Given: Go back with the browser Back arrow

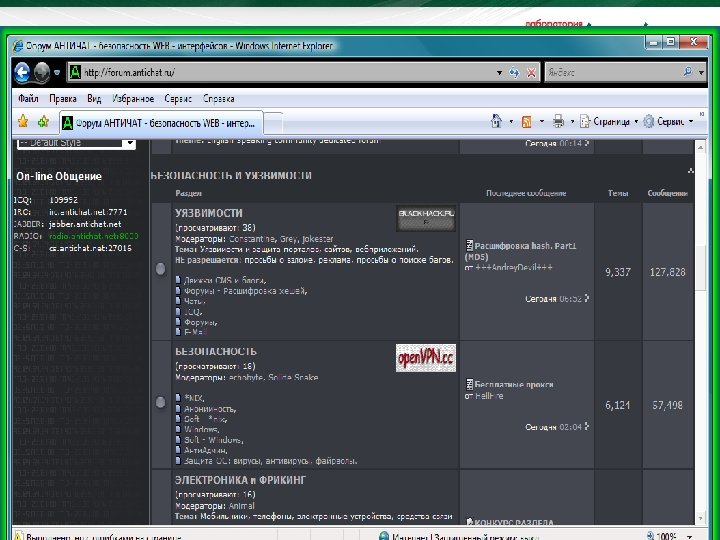Looking at the screenshot, I should tap(22, 72).
